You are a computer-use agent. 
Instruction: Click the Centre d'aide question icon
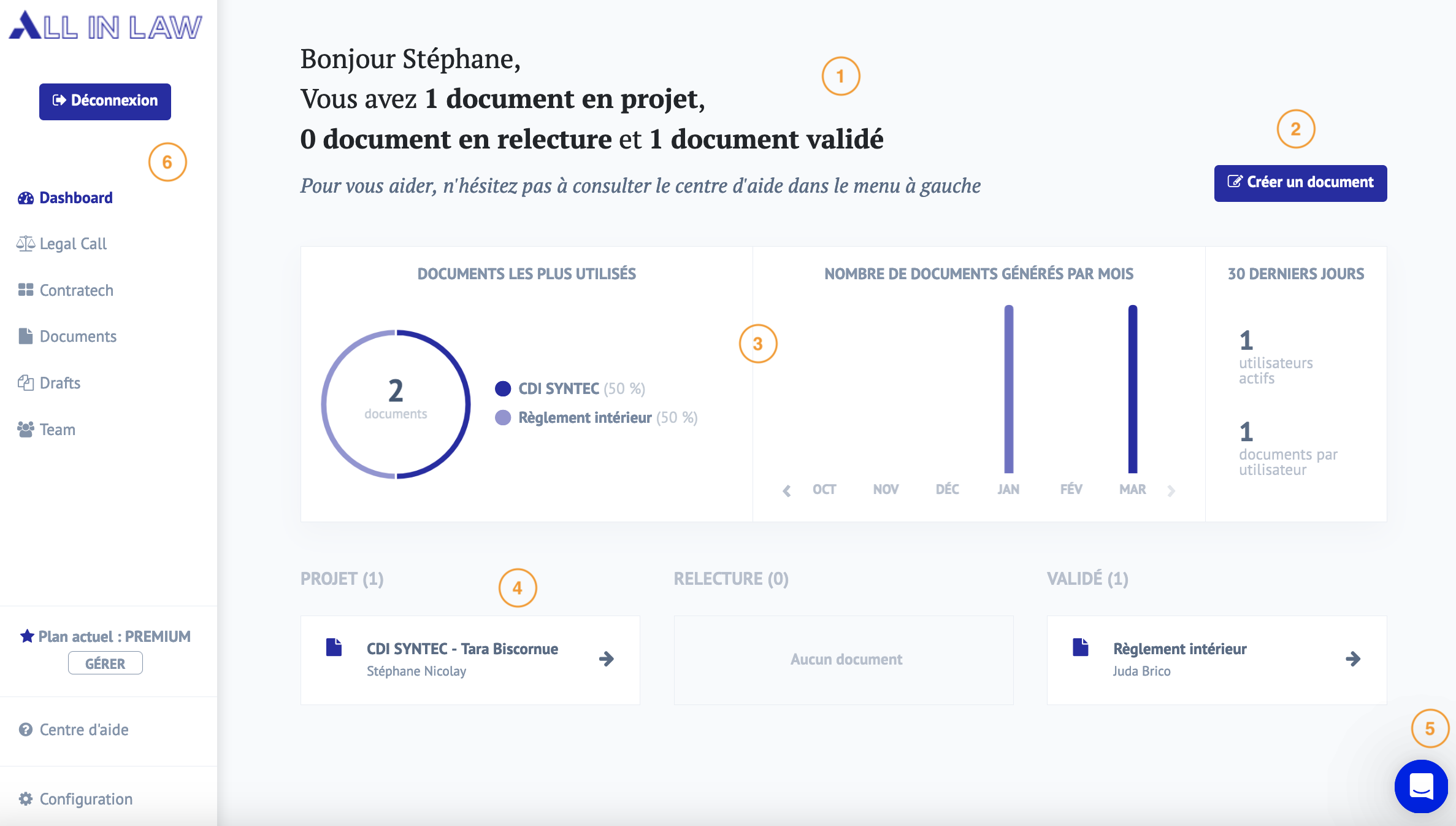tap(26, 730)
